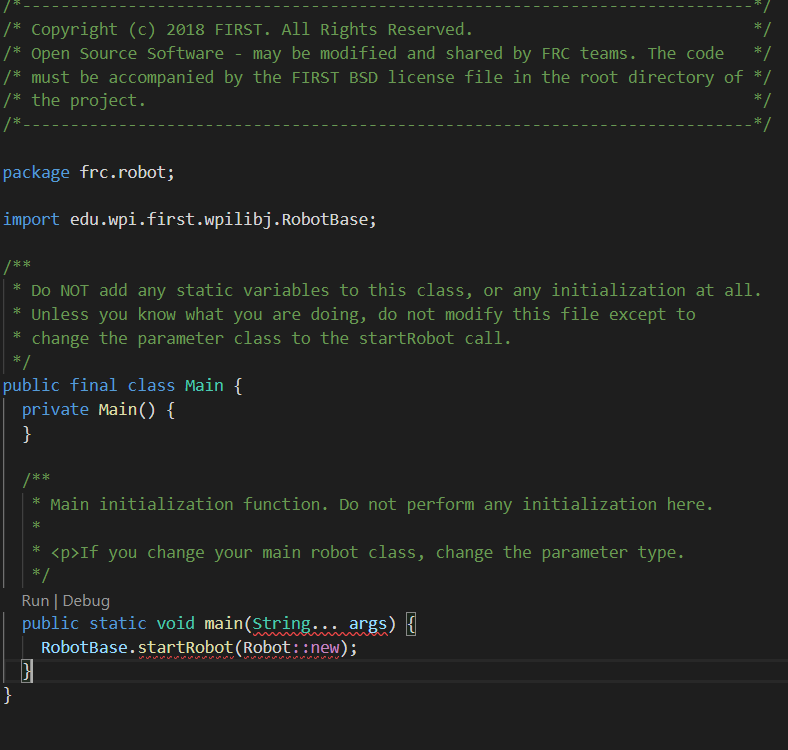
Task: Click the final keyword in class declaration
Action: [93, 386]
